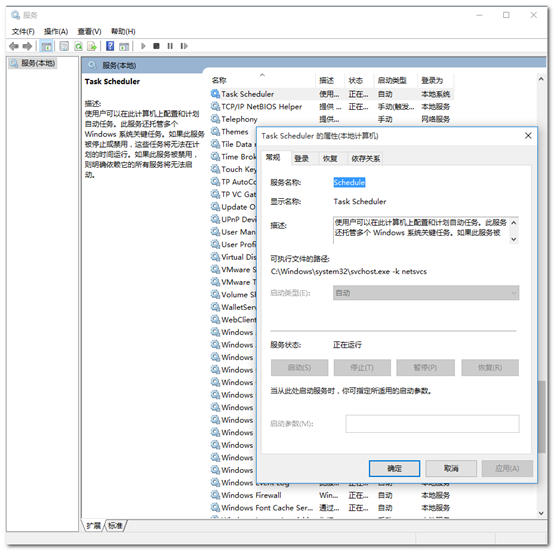Open the 文件(F) menu
This screenshot has width=554, height=551.
[23, 31]
